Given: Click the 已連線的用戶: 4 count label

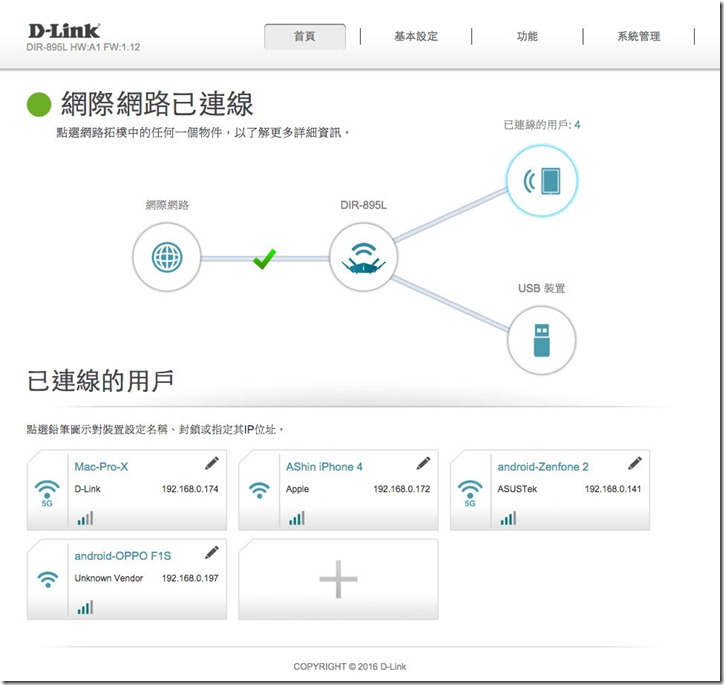Looking at the screenshot, I should [542, 125].
